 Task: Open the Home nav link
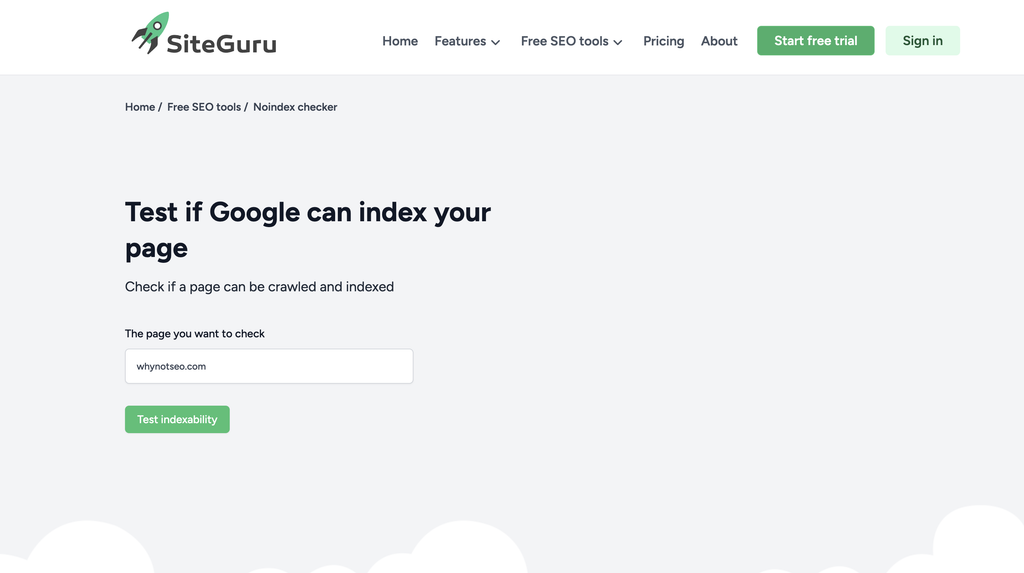(x=400, y=41)
